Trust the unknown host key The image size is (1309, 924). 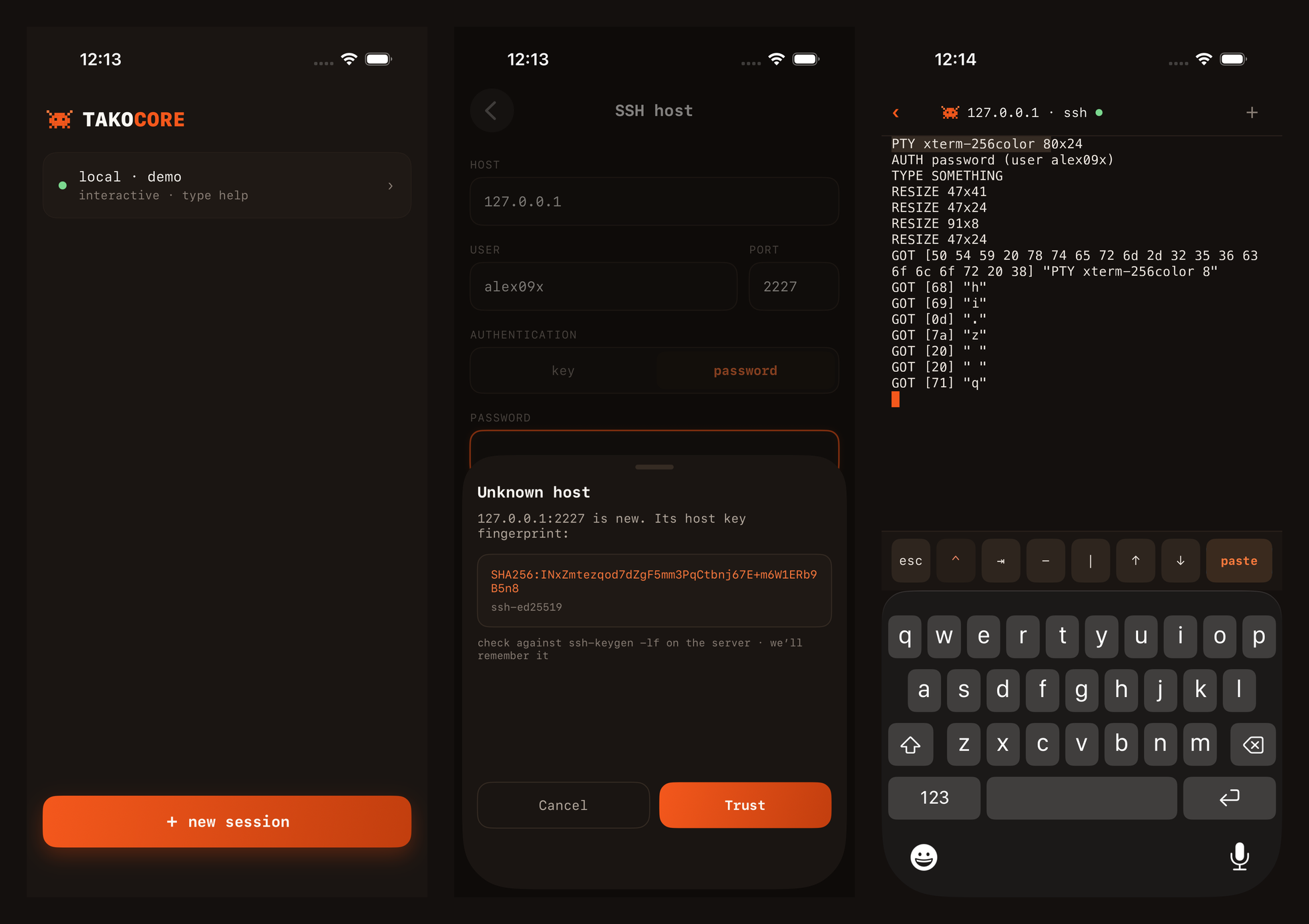coord(745,805)
